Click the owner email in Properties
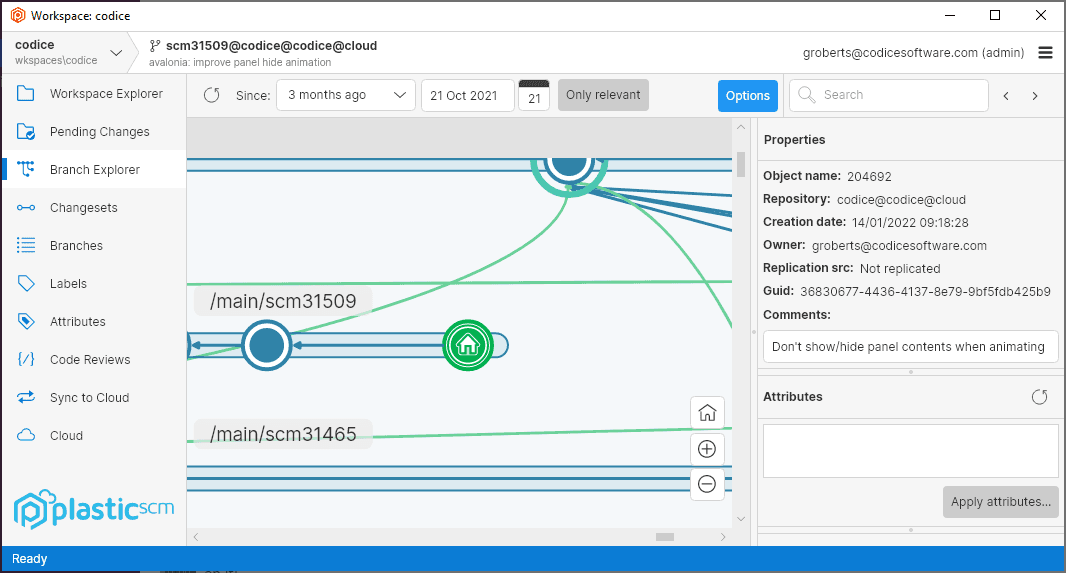The width and height of the screenshot is (1066, 573). [899, 245]
